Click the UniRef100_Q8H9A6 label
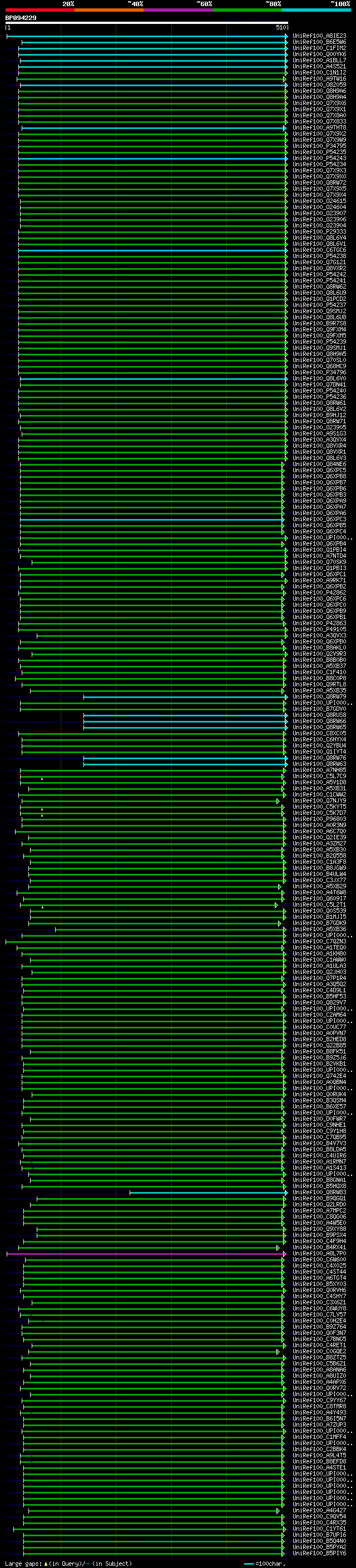The width and height of the screenshot is (356, 1568). (319, 91)
